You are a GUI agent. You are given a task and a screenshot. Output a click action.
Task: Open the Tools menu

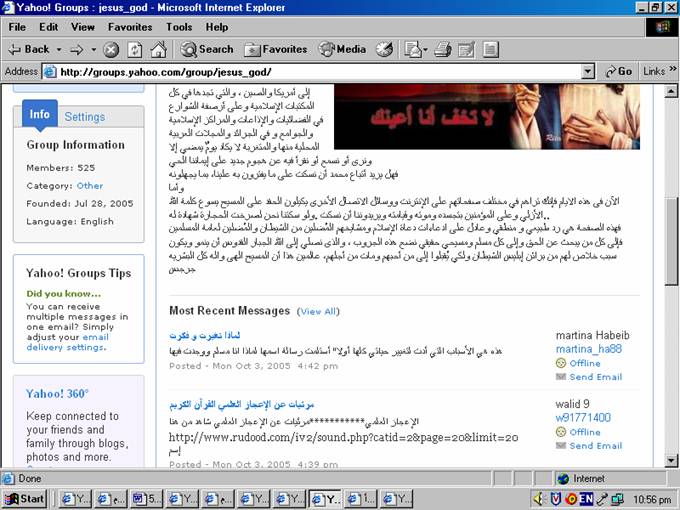[179, 27]
